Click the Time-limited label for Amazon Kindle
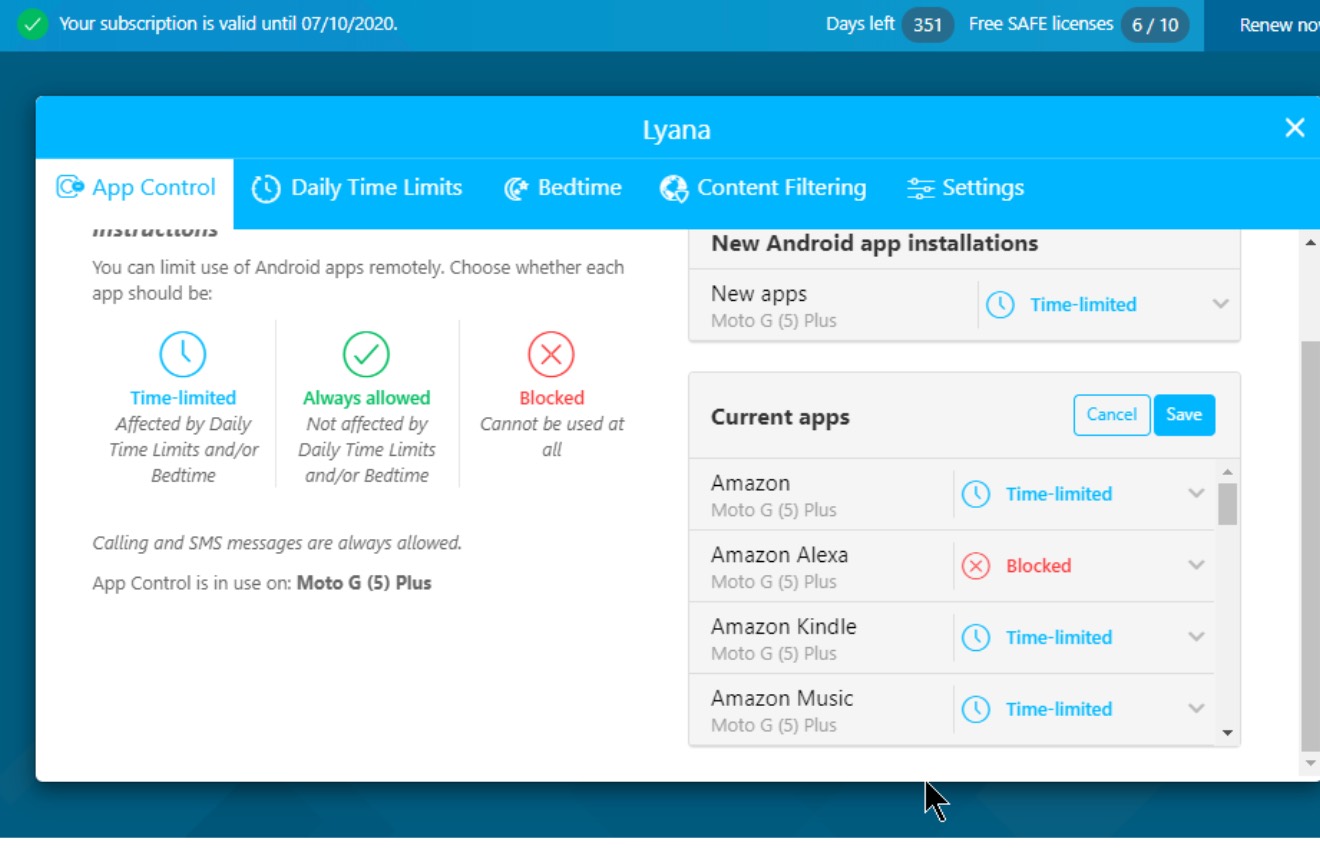 (x=1058, y=638)
